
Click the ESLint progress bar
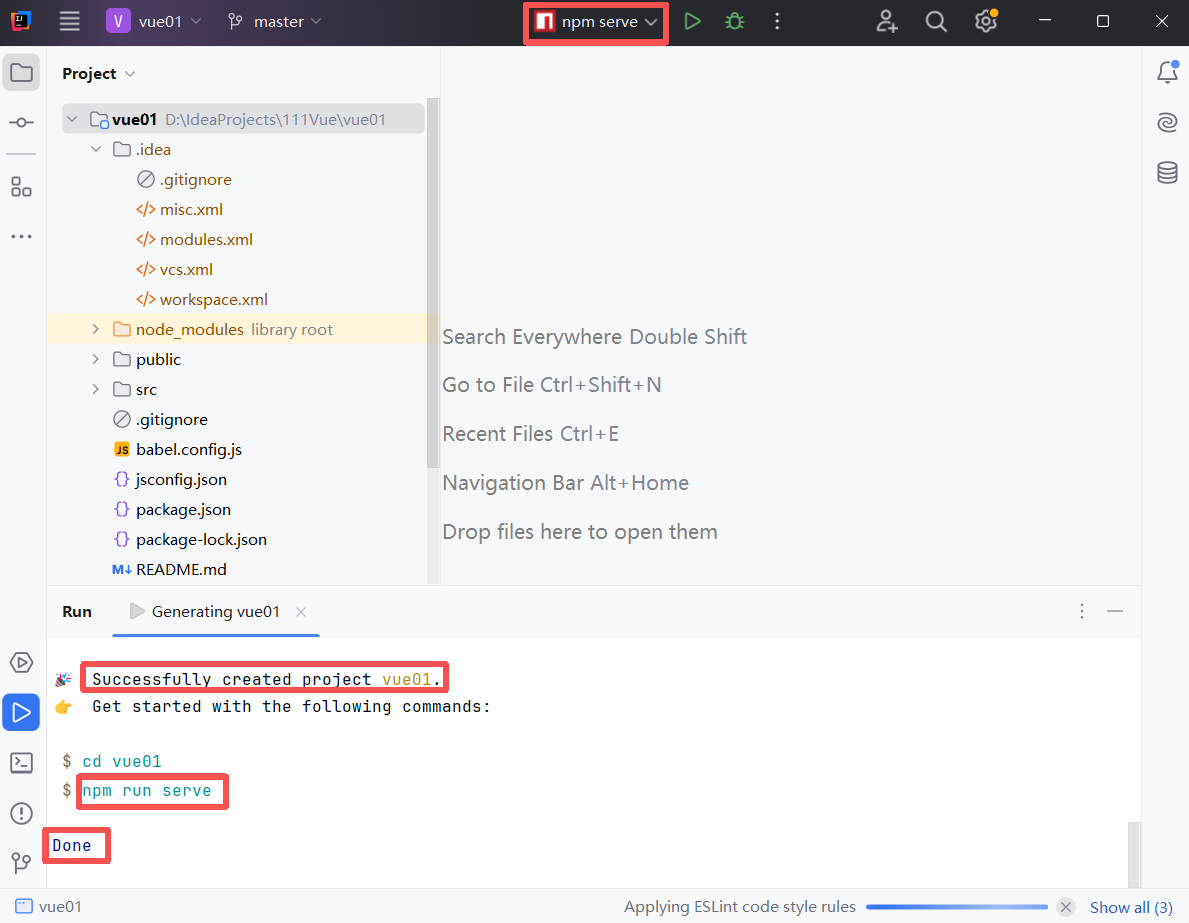pyautogui.click(x=957, y=906)
